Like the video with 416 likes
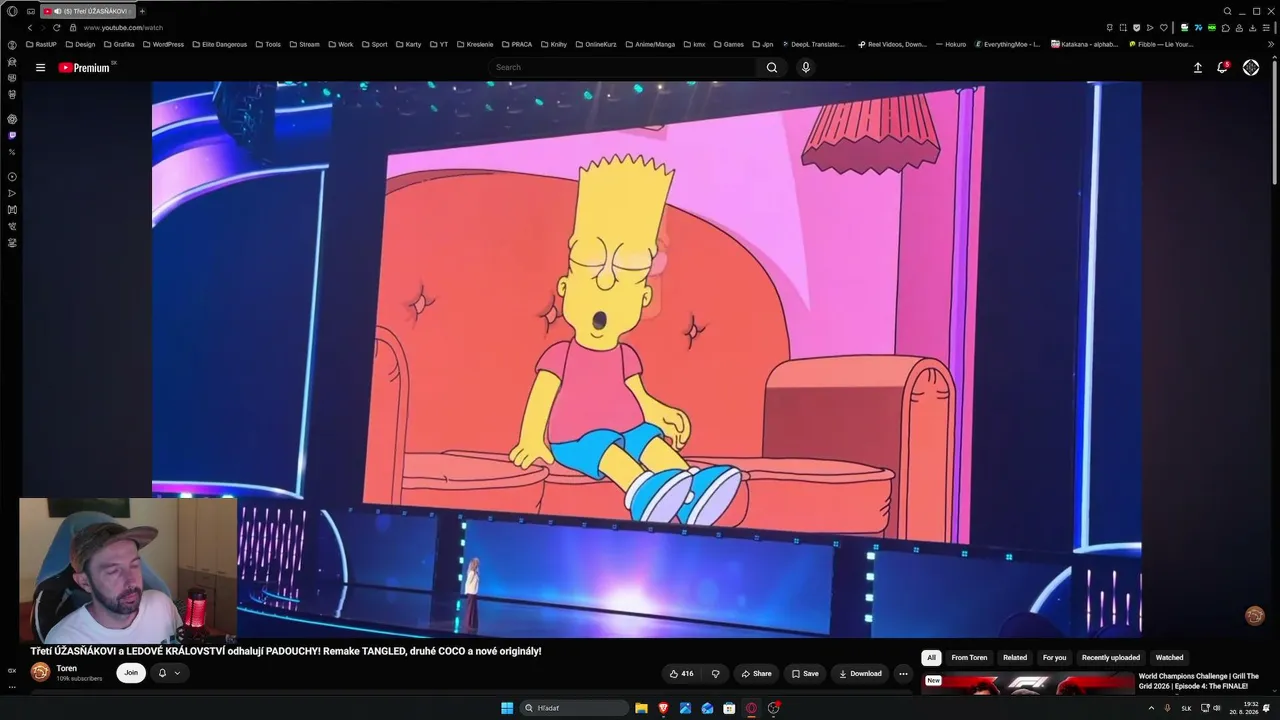Viewport: 1280px width, 720px height. tap(682, 674)
